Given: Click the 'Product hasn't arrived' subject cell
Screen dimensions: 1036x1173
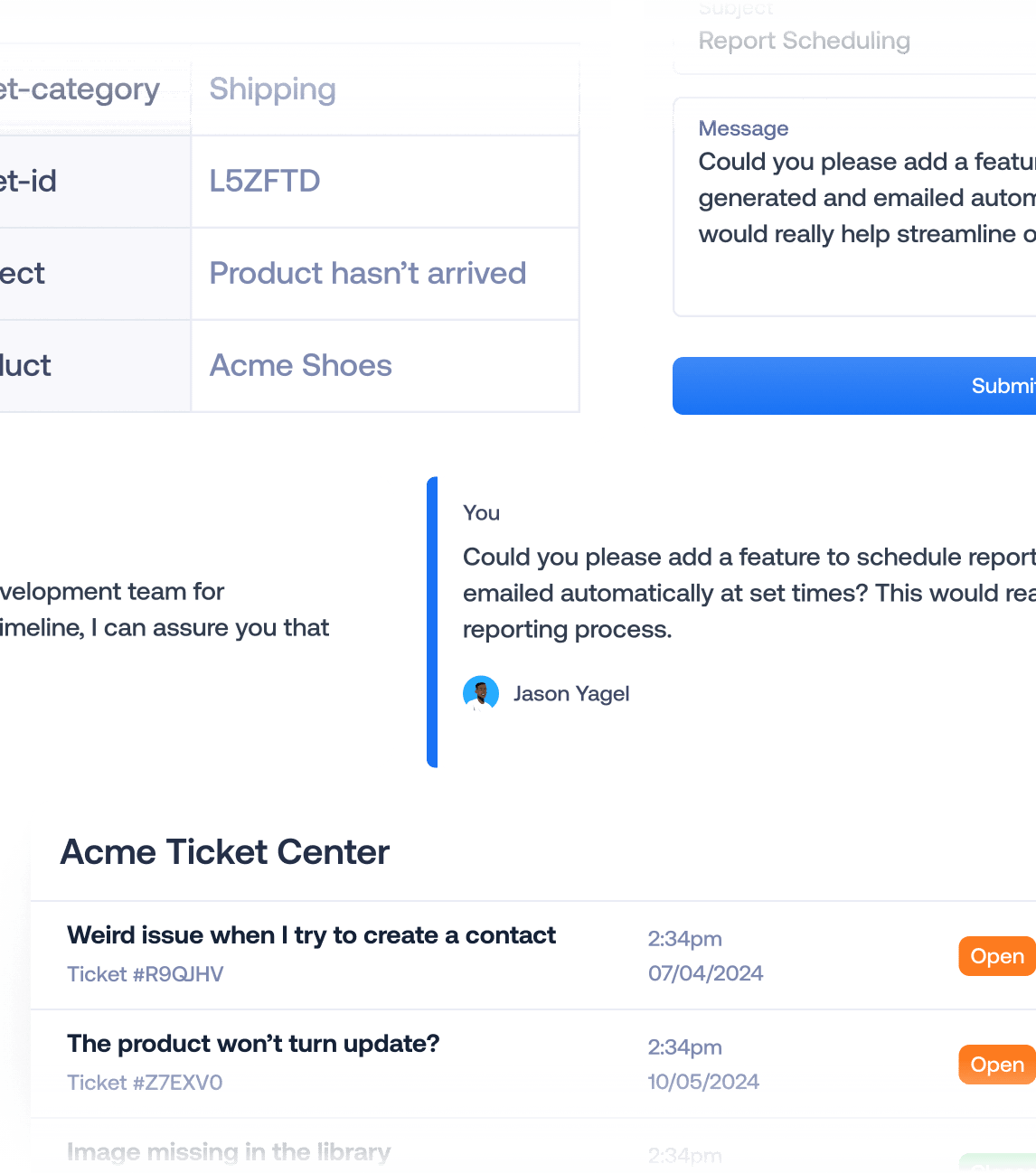Looking at the screenshot, I should 367,274.
